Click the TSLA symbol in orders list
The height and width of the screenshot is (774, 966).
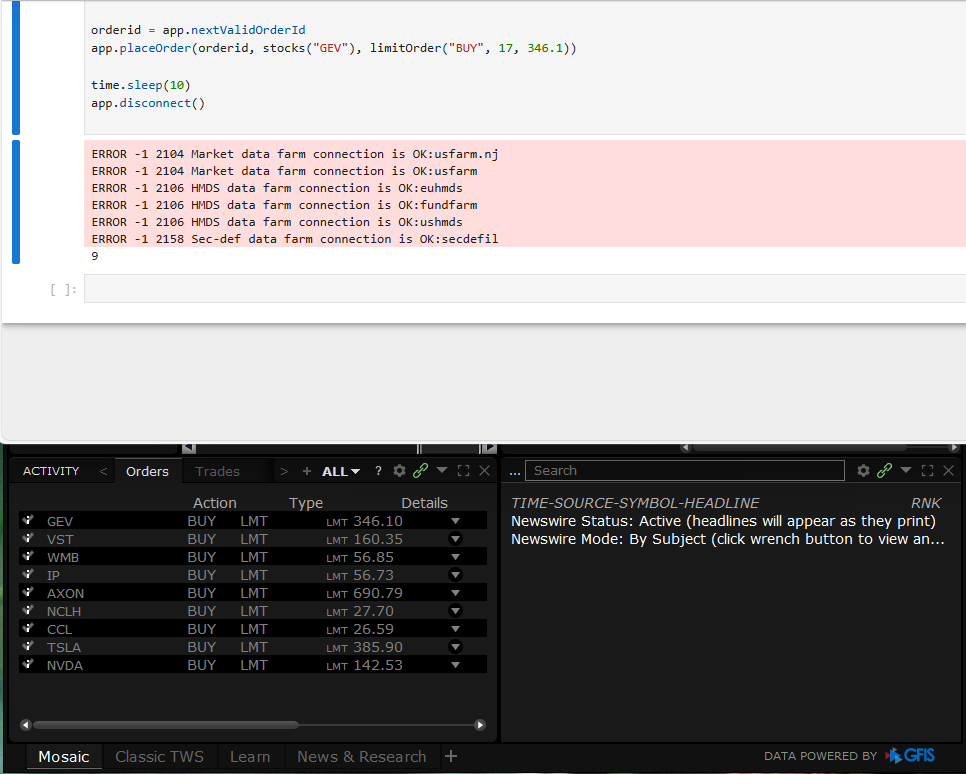point(63,648)
